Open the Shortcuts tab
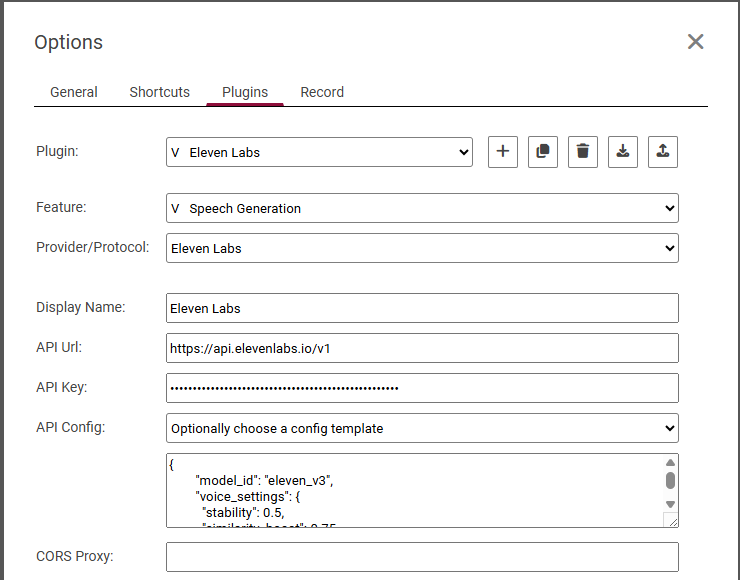 160,92
